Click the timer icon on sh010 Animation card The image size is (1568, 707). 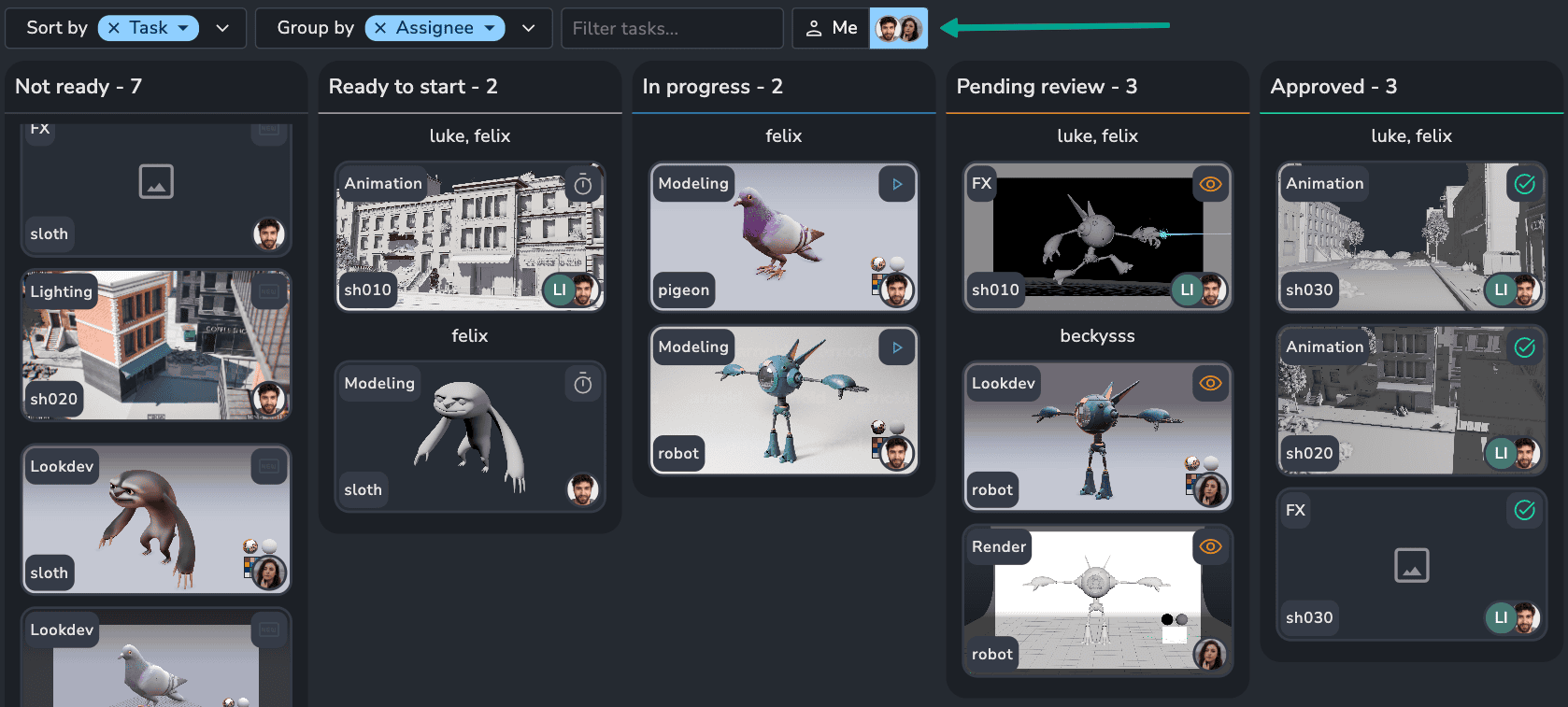pos(582,185)
